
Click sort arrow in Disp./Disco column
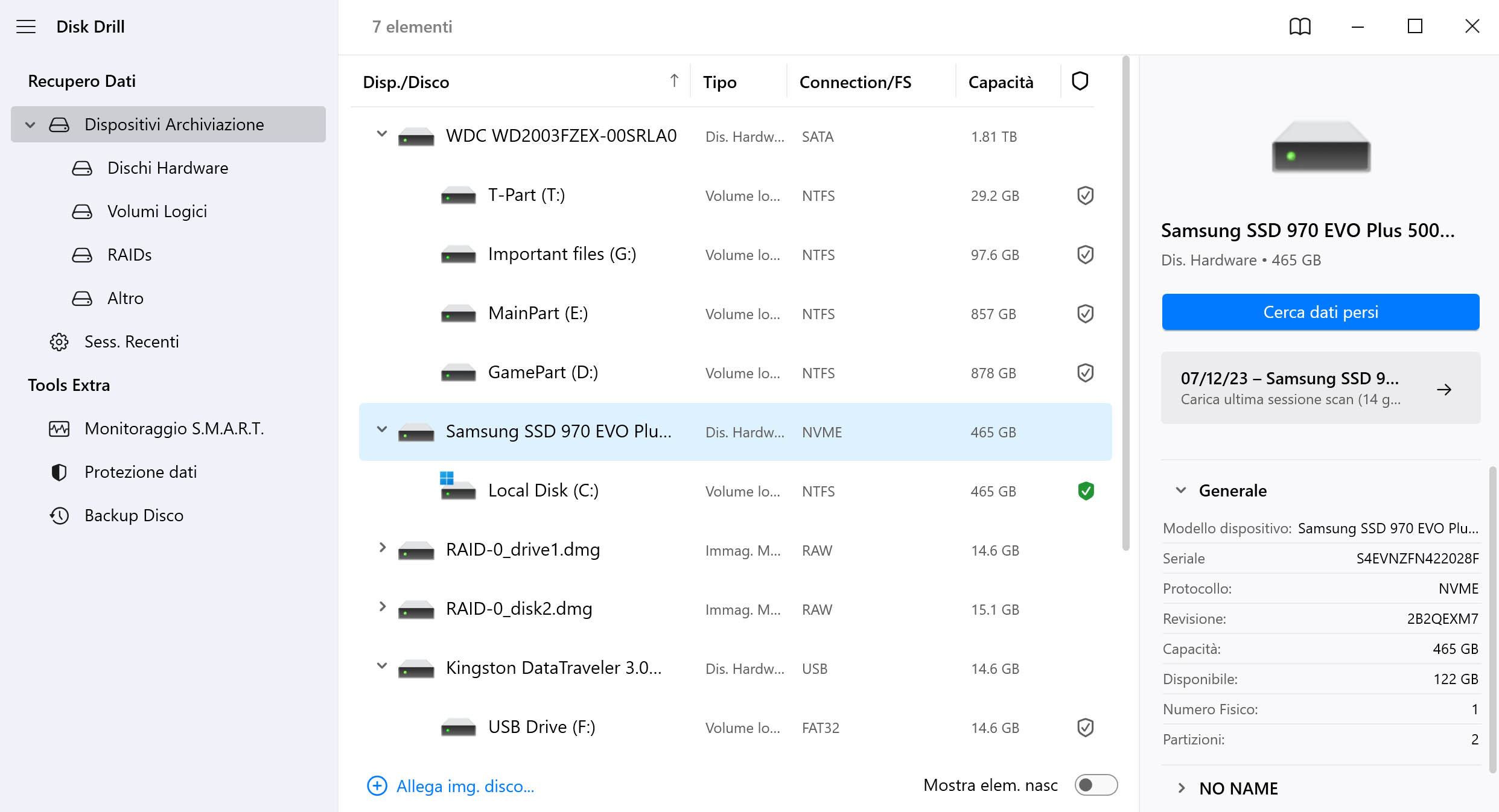(x=674, y=81)
